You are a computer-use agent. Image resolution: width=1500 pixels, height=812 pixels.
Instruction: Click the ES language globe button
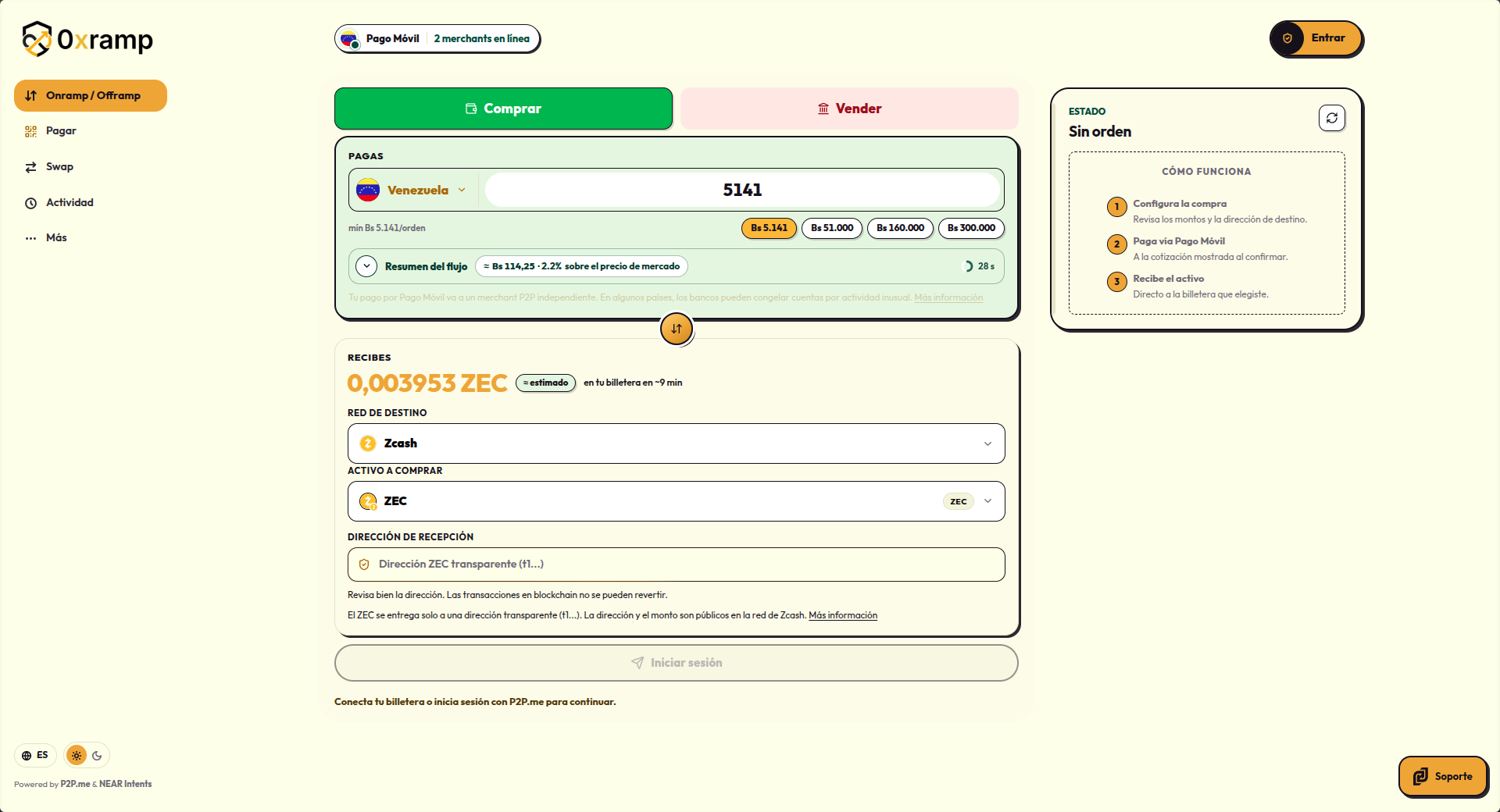click(36, 755)
